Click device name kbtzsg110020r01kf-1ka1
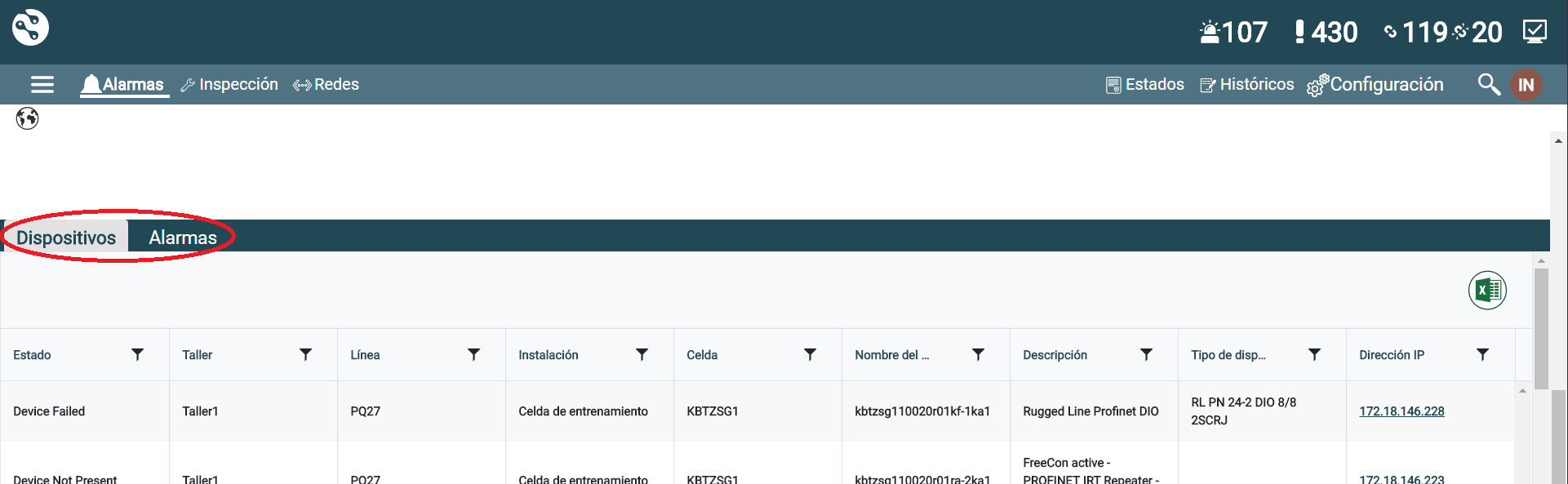The image size is (1568, 484). pos(922,411)
